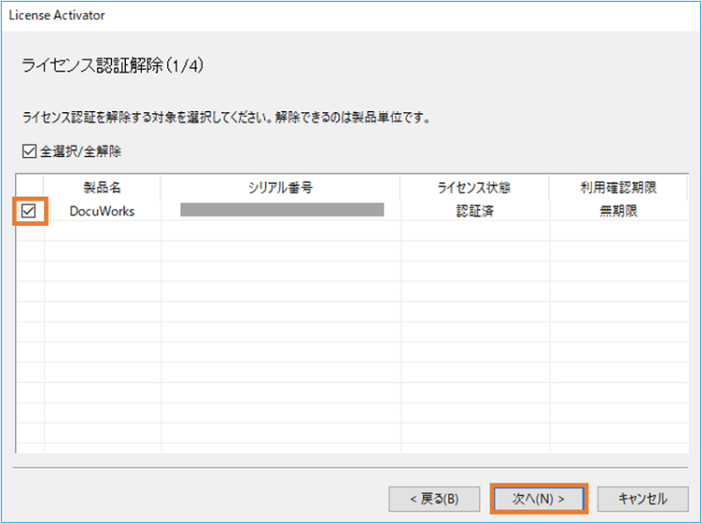Click the ライセンス状態 column header

tap(474, 188)
